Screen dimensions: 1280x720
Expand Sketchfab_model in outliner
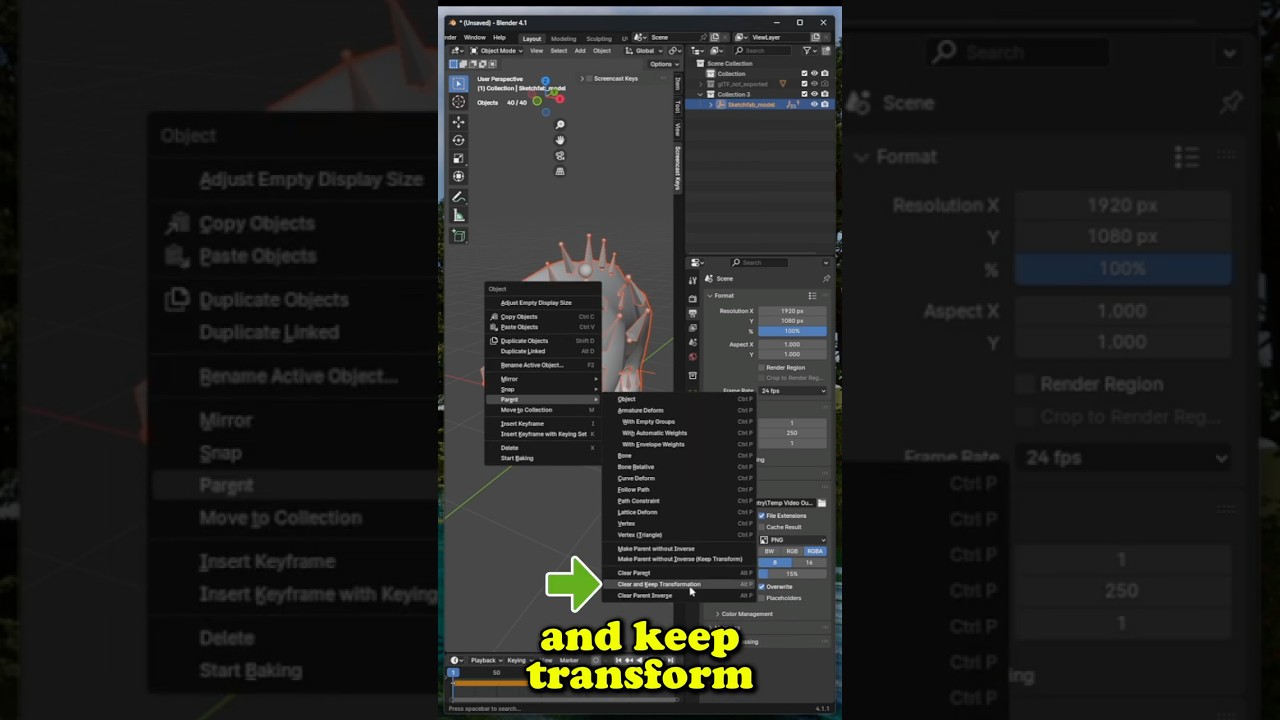coord(711,104)
